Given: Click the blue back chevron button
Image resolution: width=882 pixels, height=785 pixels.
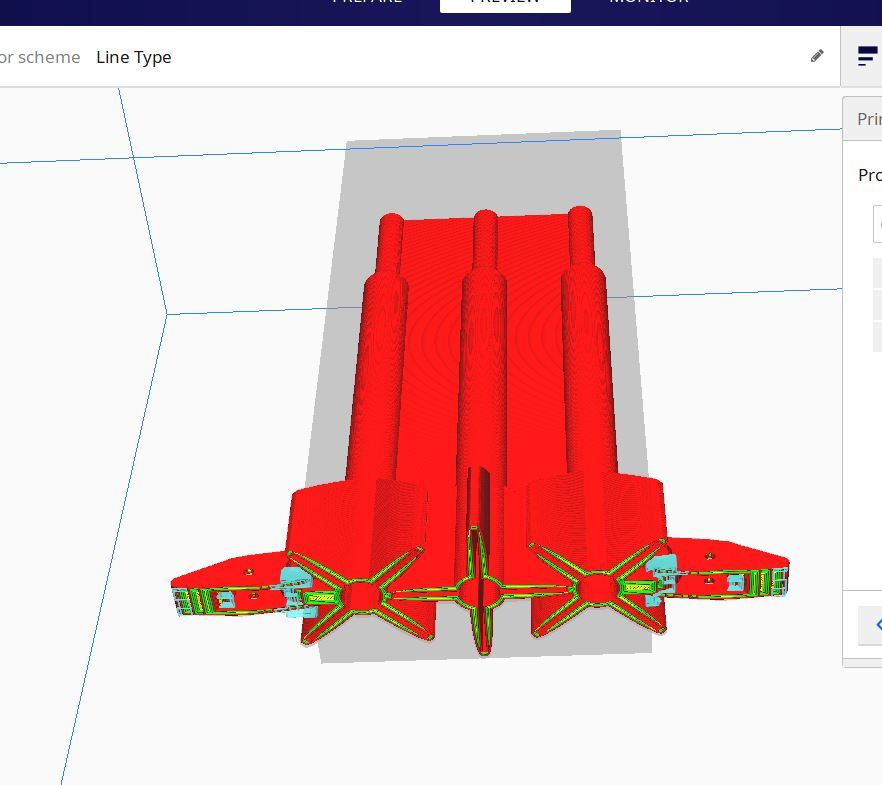Looking at the screenshot, I should pyautogui.click(x=871, y=625).
